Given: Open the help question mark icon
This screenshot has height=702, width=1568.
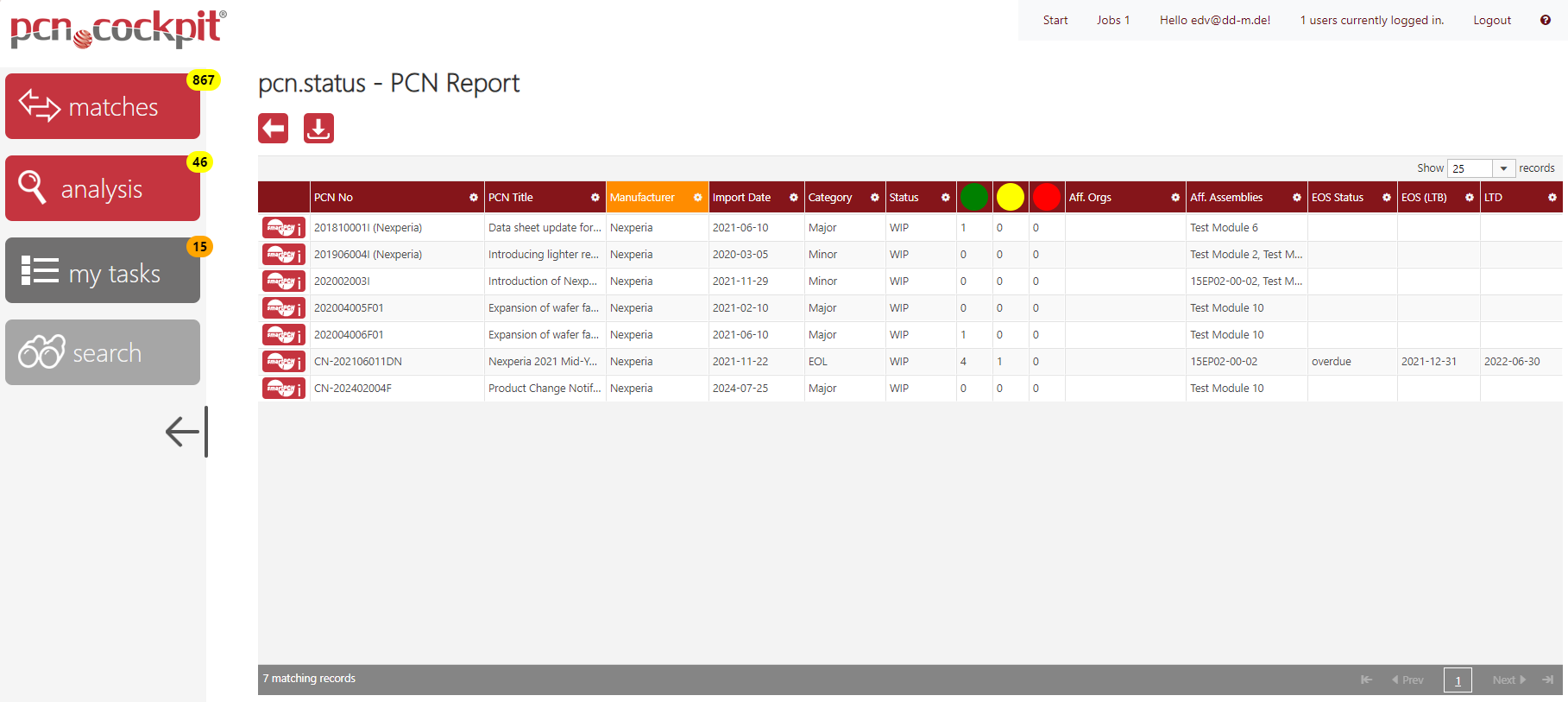Looking at the screenshot, I should 1546,20.
